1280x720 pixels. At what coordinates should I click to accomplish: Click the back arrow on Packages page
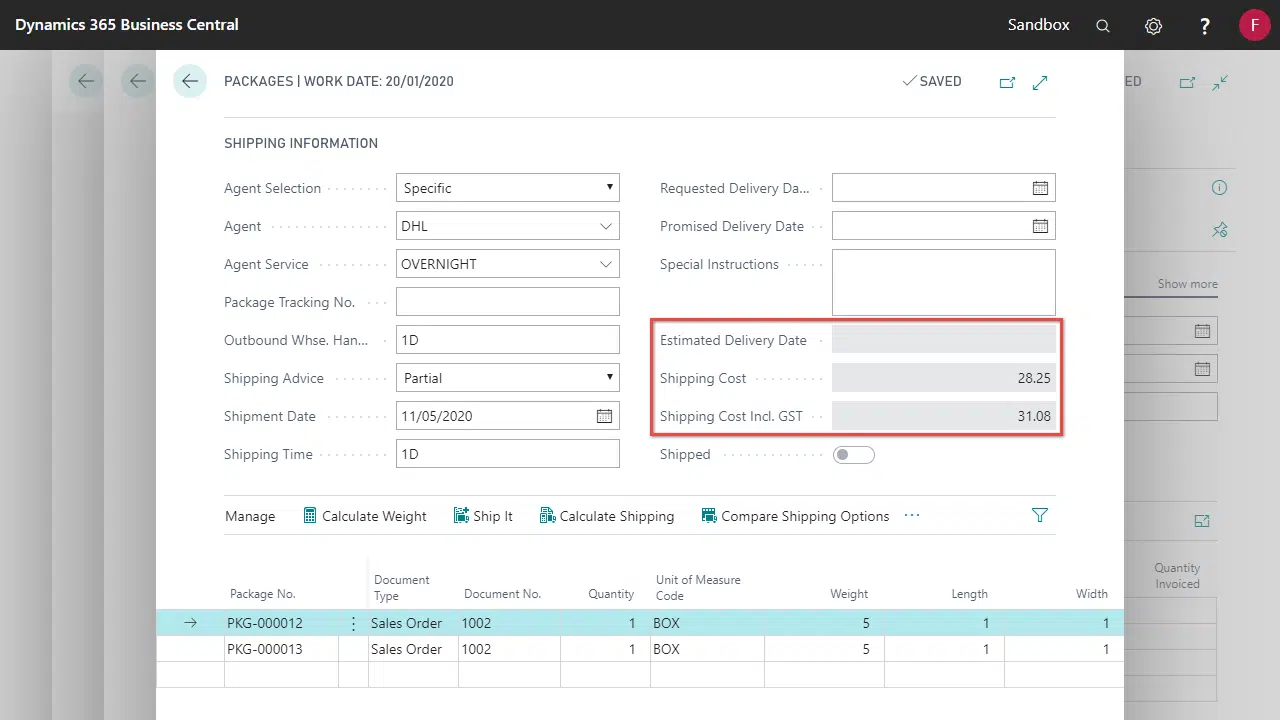(x=190, y=81)
